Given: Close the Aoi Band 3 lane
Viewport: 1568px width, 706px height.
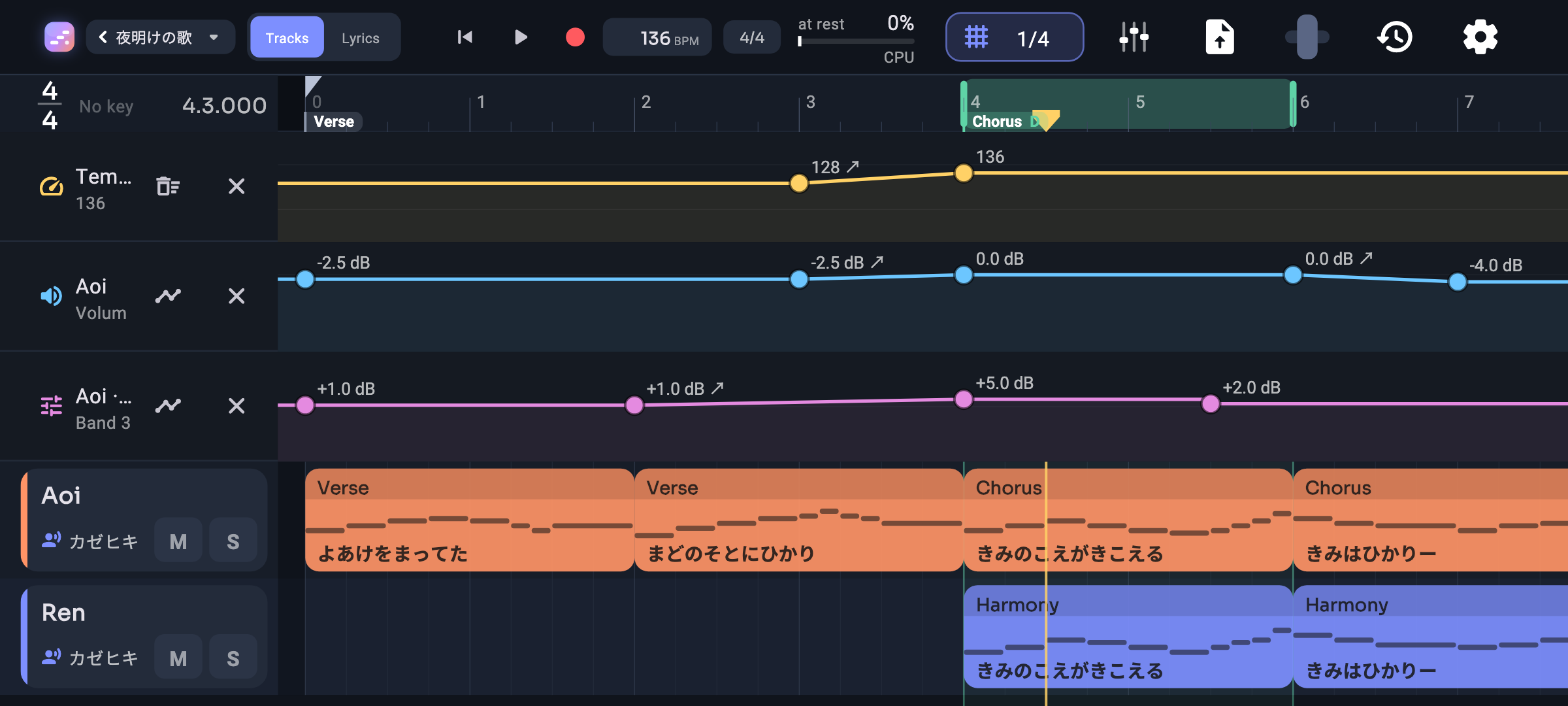Looking at the screenshot, I should click(x=237, y=406).
